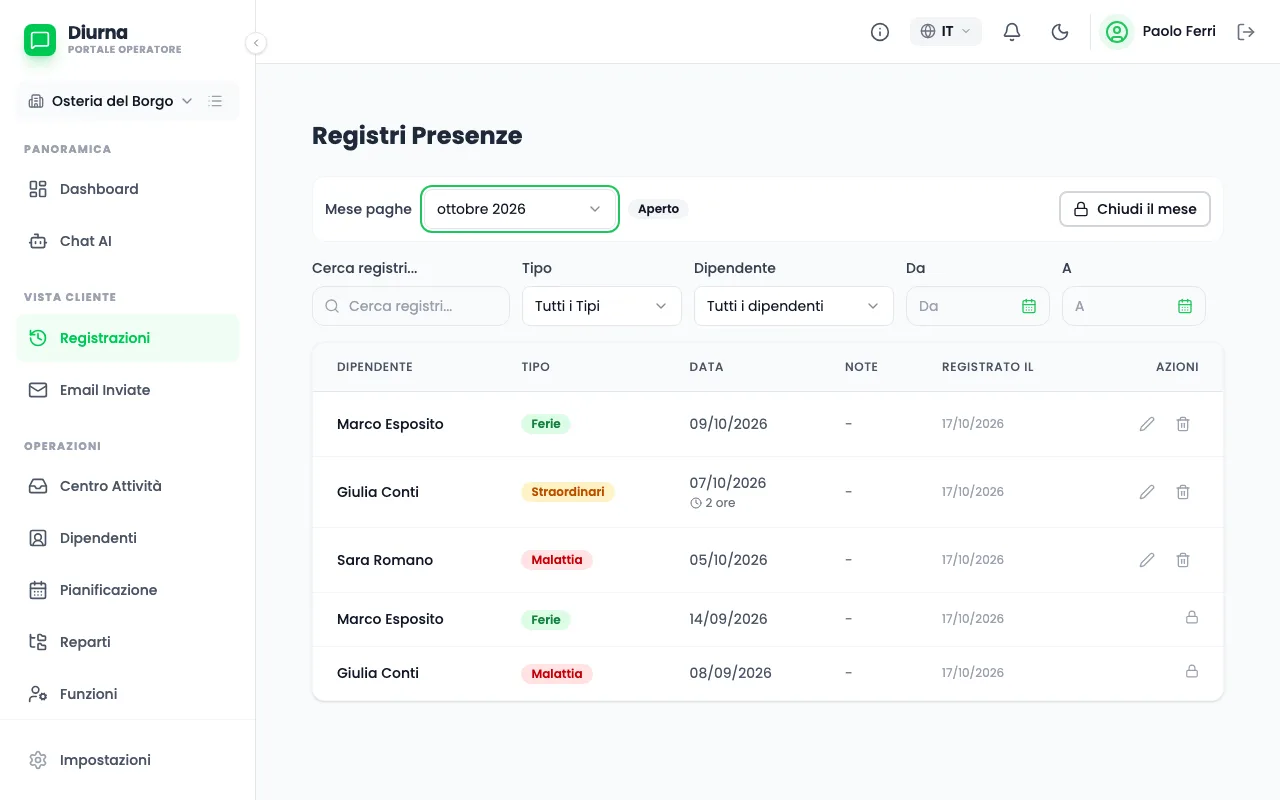This screenshot has height=800, width=1280.
Task: Delete Marco Esposito 09/10/2026 record trash
Action: coord(1183,424)
